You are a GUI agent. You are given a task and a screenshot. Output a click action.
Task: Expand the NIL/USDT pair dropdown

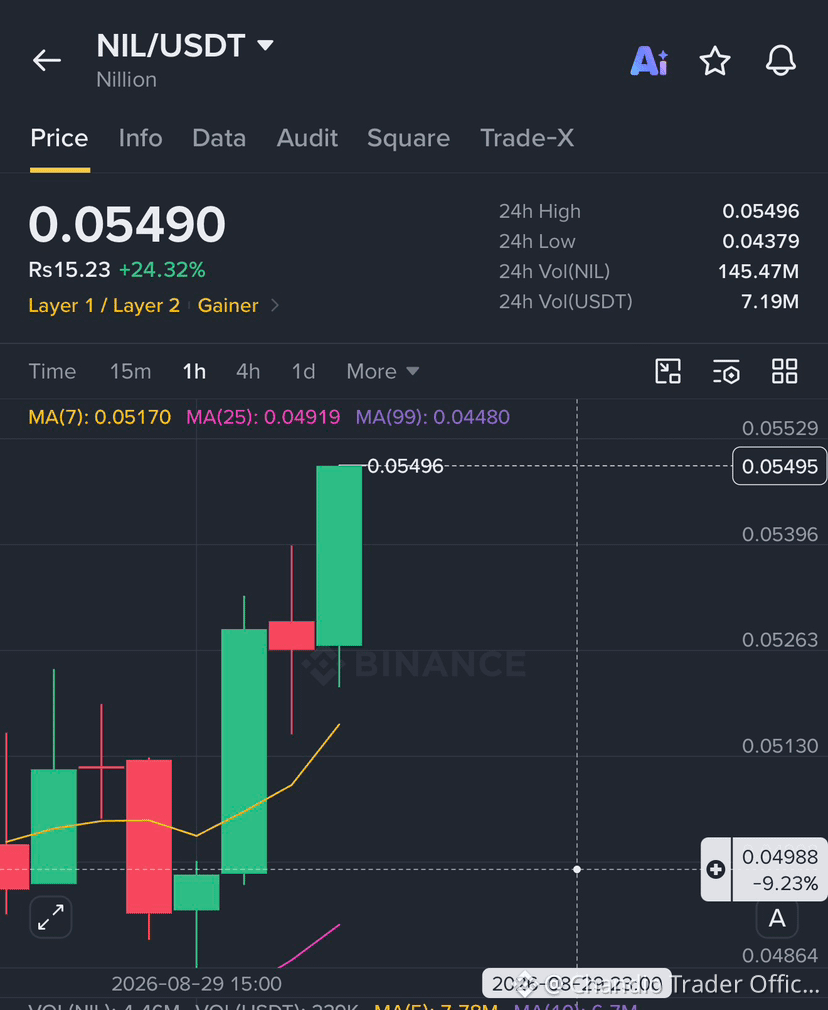point(265,45)
